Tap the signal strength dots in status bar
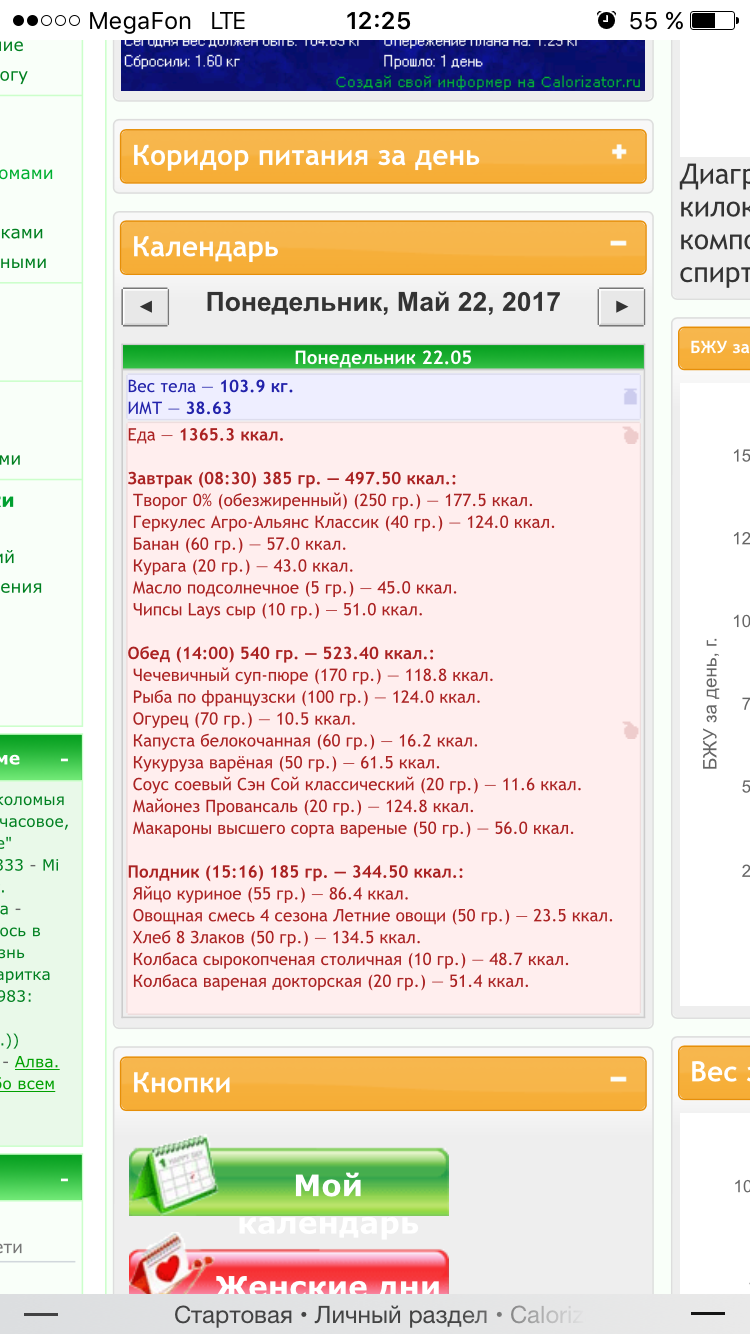 click(44, 20)
